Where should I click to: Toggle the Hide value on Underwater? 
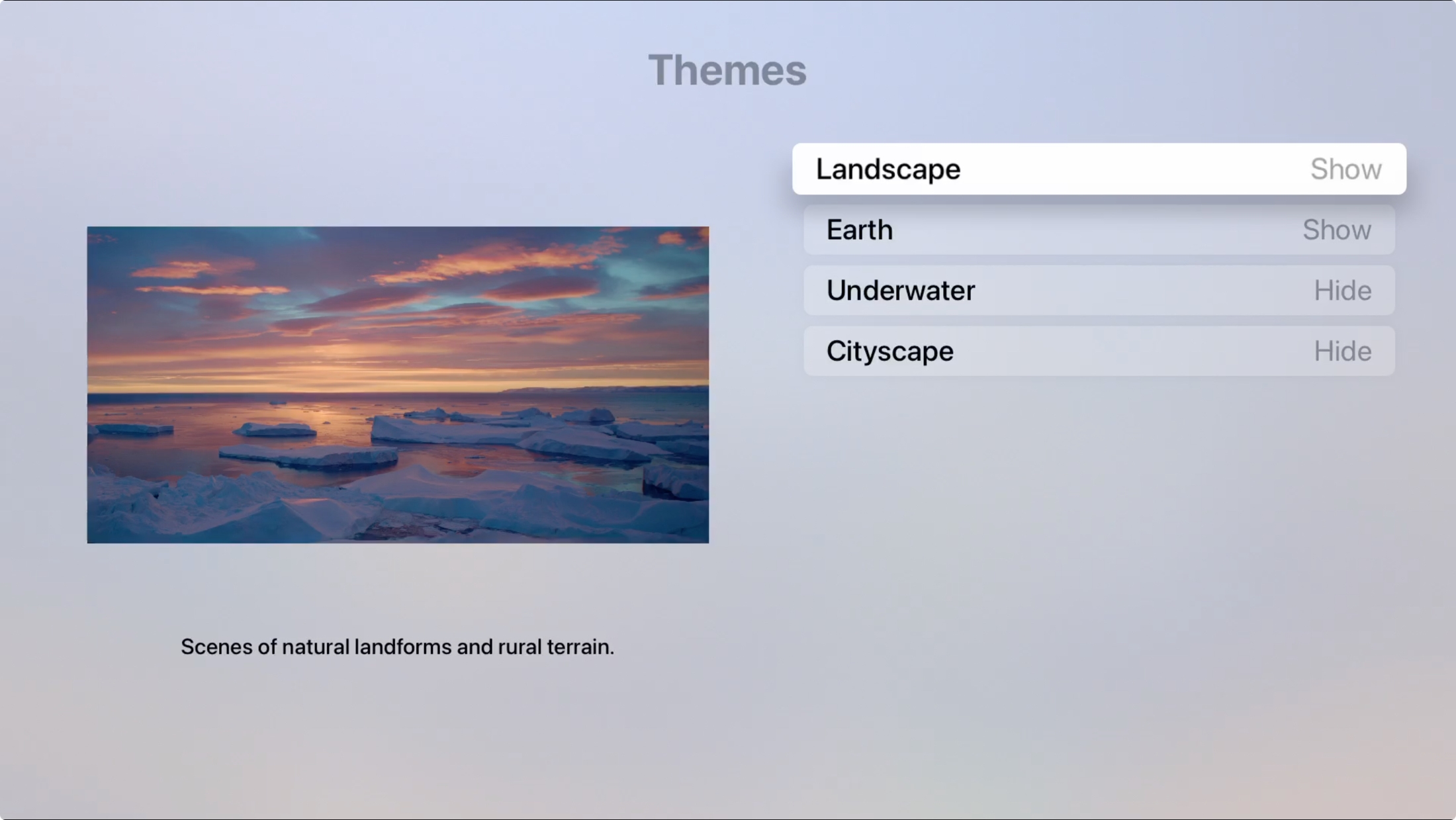coord(1342,291)
